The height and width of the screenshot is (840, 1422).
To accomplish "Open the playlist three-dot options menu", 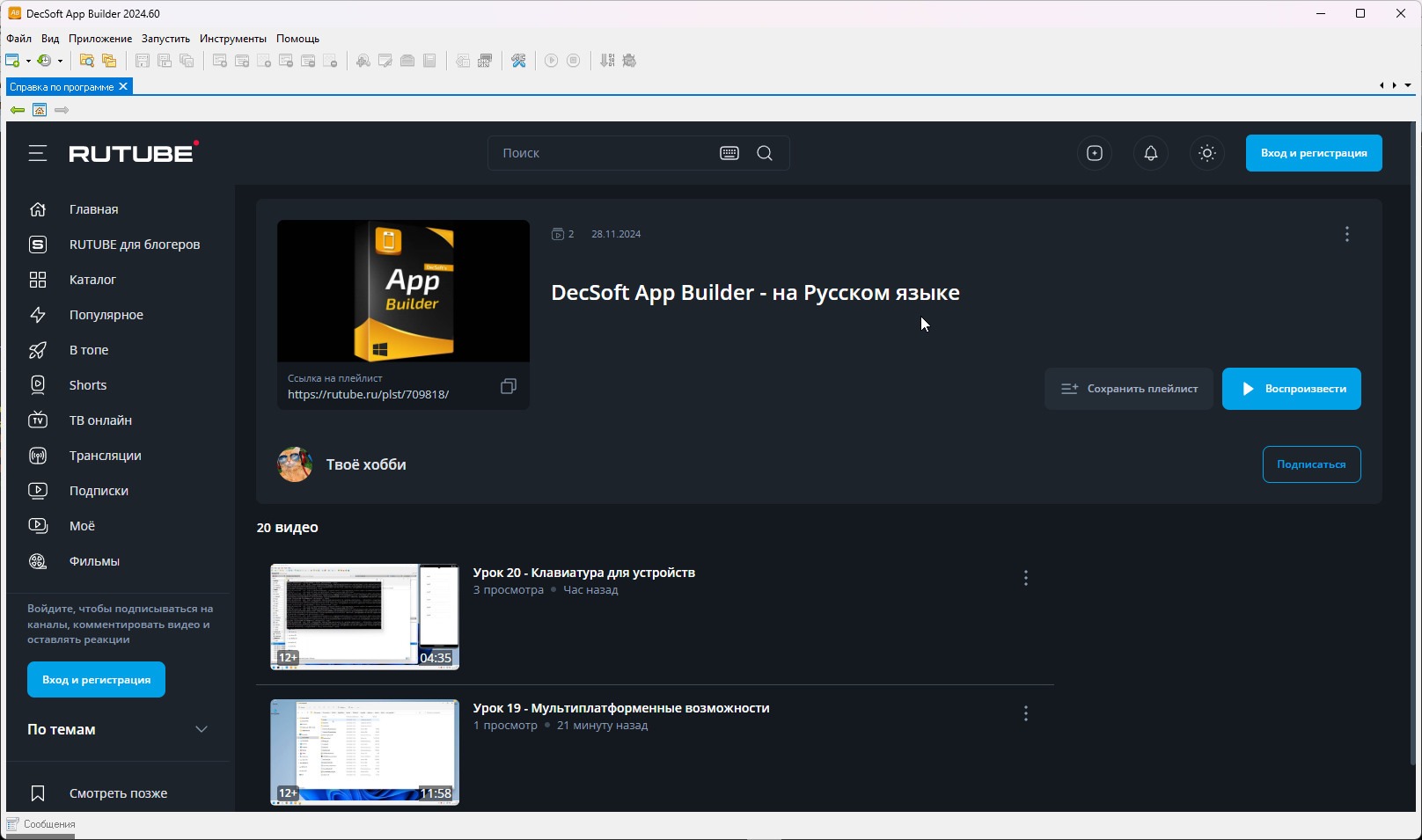I will (x=1346, y=234).
